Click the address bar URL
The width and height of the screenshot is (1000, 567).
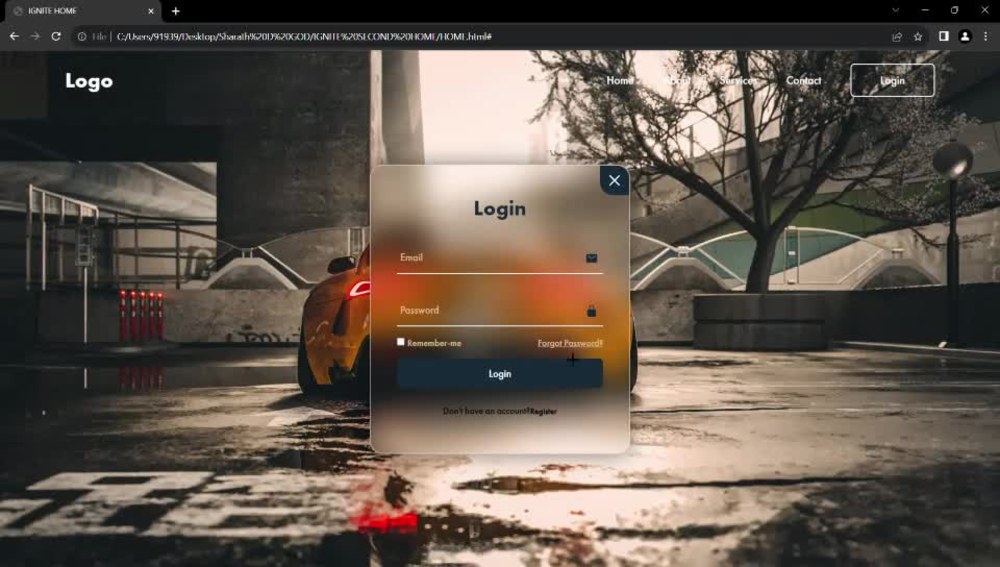click(x=304, y=36)
